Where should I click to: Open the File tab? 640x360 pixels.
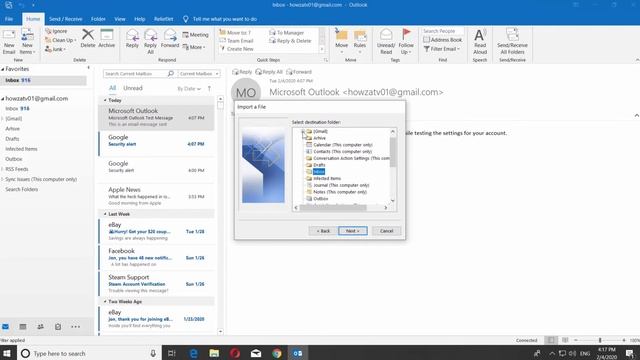[9, 19]
